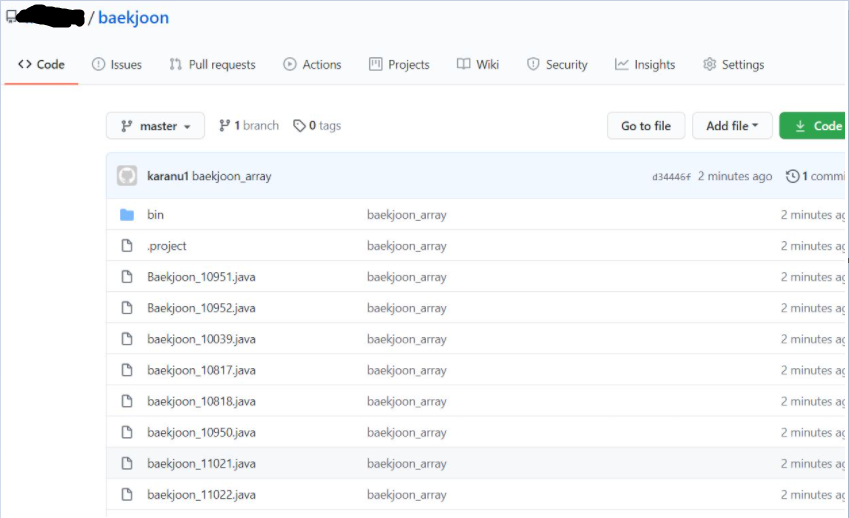849x518 pixels.
Task: Open the bin folder
Action: 155,215
